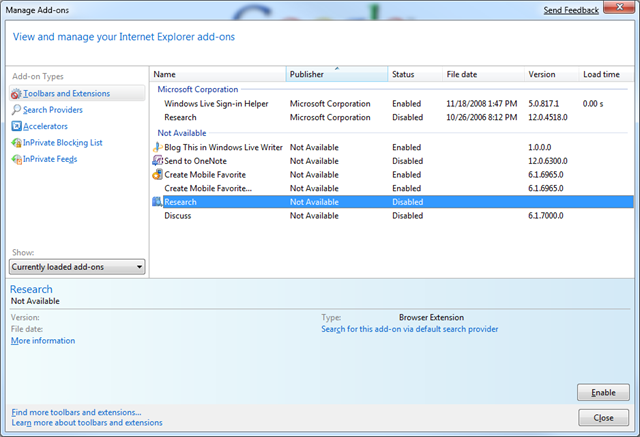Click Disabled status of Send to OneNote

tap(408, 161)
